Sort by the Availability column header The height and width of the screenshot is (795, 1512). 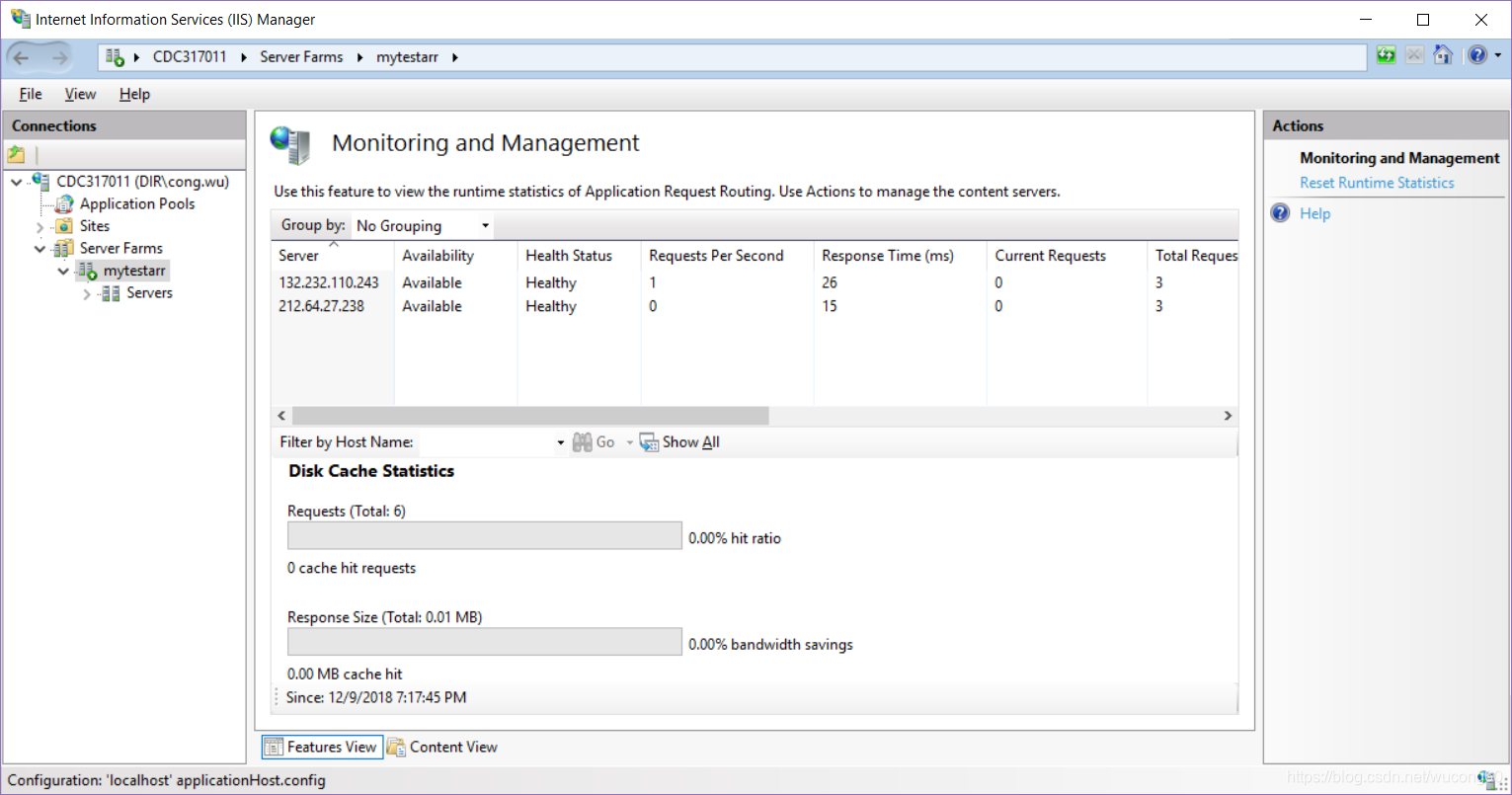[x=455, y=255]
